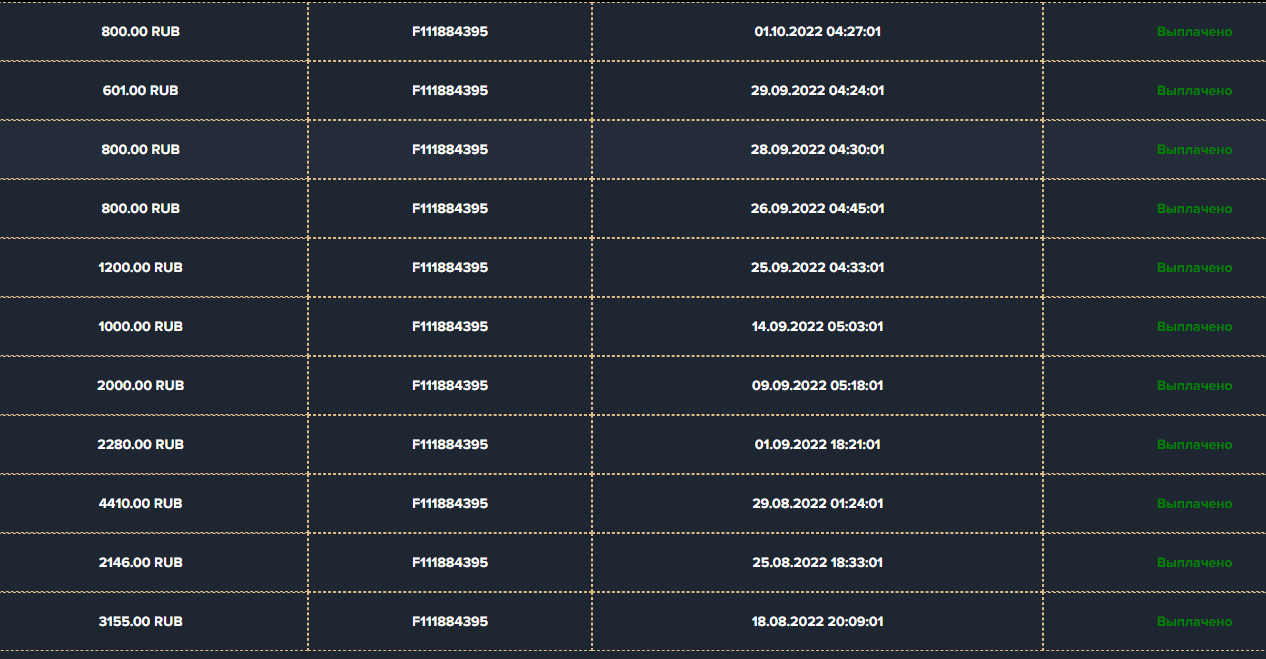
Task: Click the Выплачено status for 1000.00 RUB row
Action: pos(1194,326)
